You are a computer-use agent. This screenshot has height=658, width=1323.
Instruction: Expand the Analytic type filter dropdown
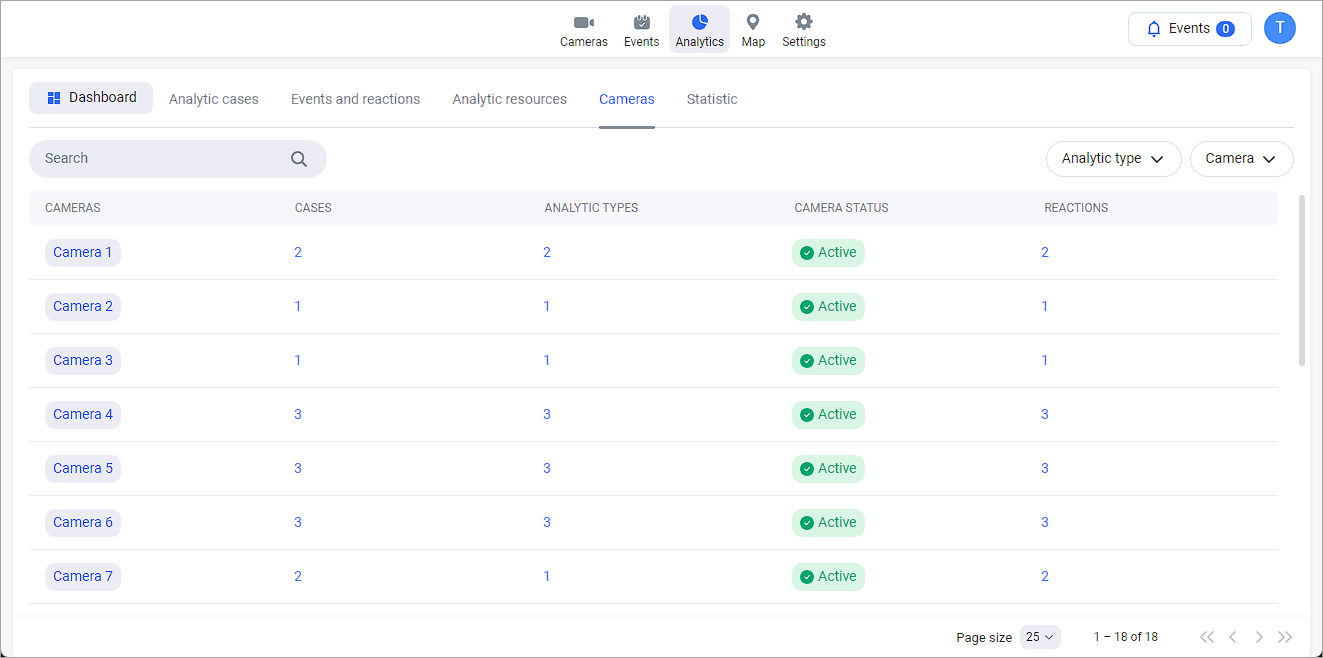point(1113,159)
